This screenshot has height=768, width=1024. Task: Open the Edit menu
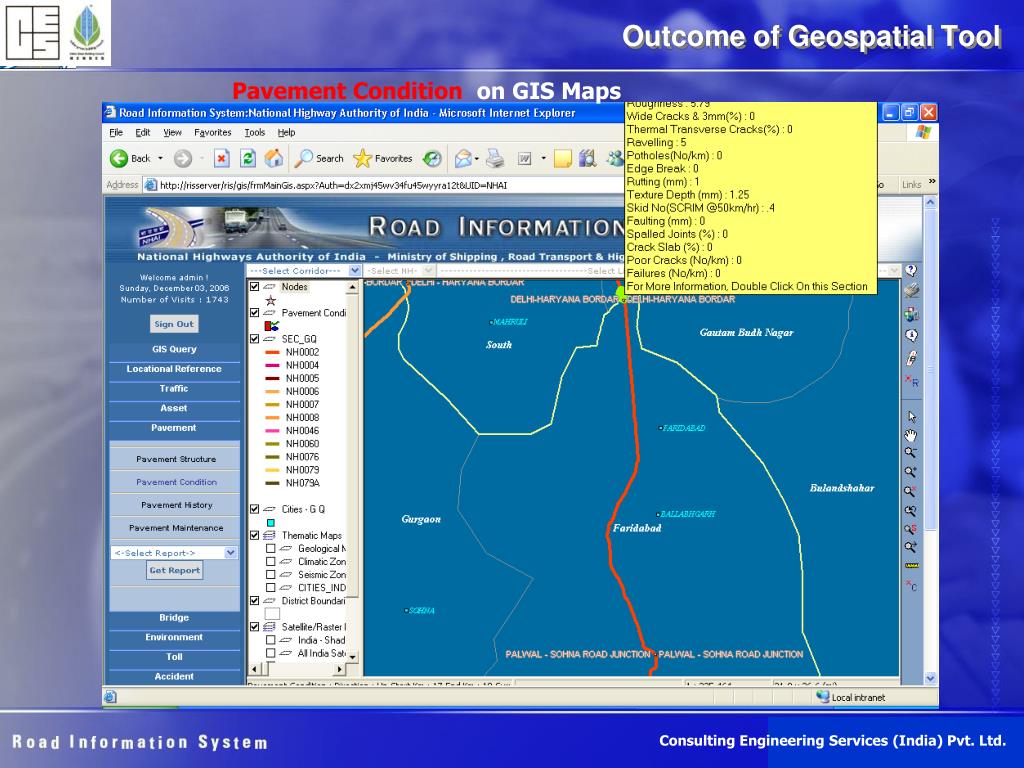click(x=142, y=132)
